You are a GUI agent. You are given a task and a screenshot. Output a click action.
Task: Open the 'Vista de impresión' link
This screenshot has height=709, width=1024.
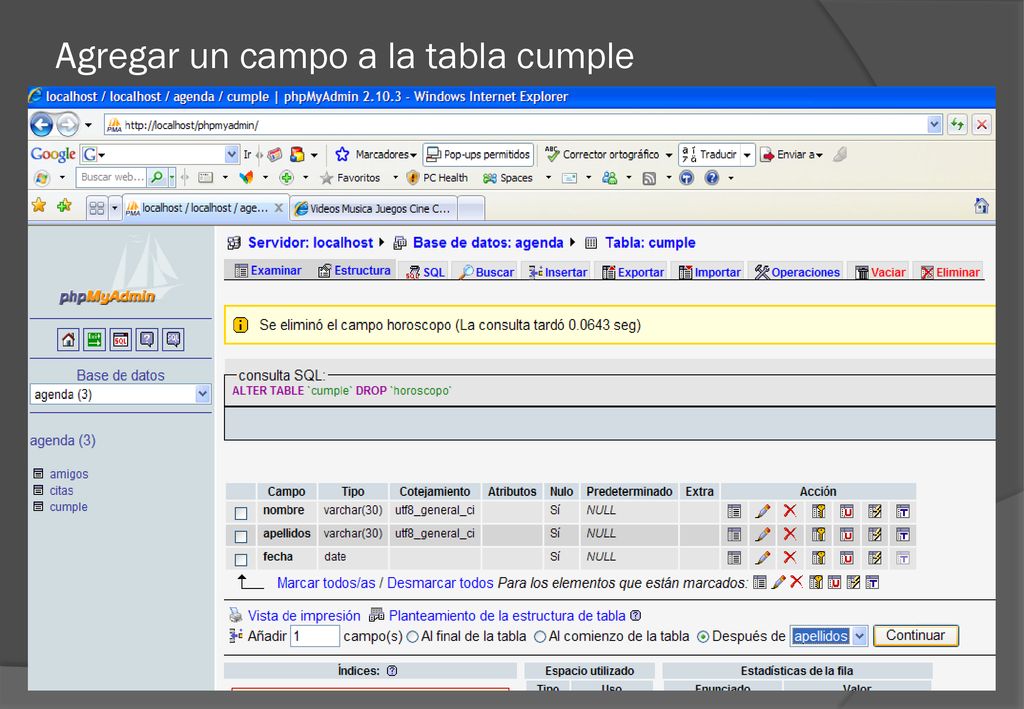(x=304, y=616)
